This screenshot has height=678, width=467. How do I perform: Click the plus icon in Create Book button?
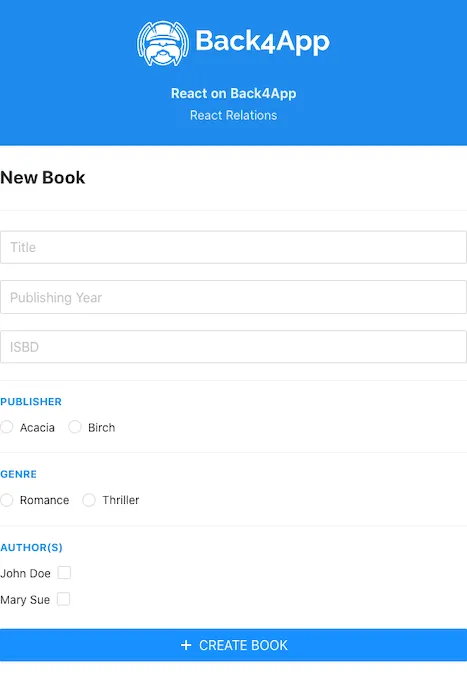[186, 645]
